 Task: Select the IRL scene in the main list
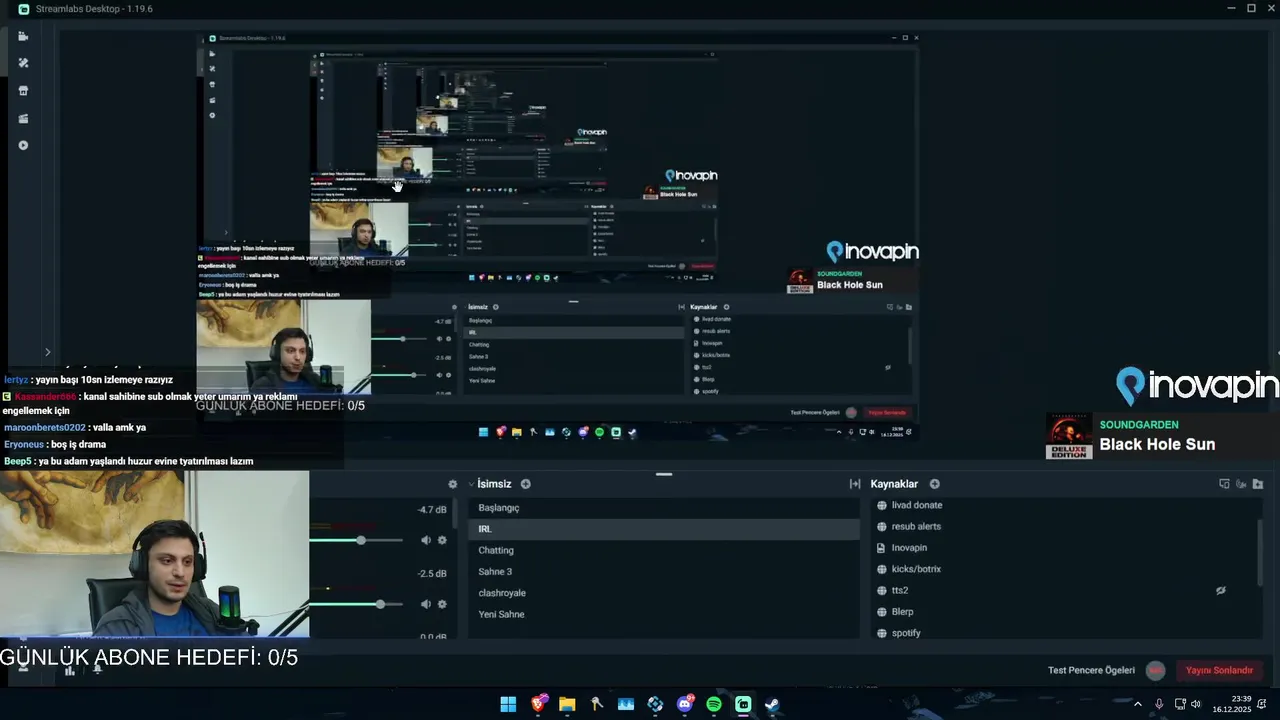[x=664, y=529]
